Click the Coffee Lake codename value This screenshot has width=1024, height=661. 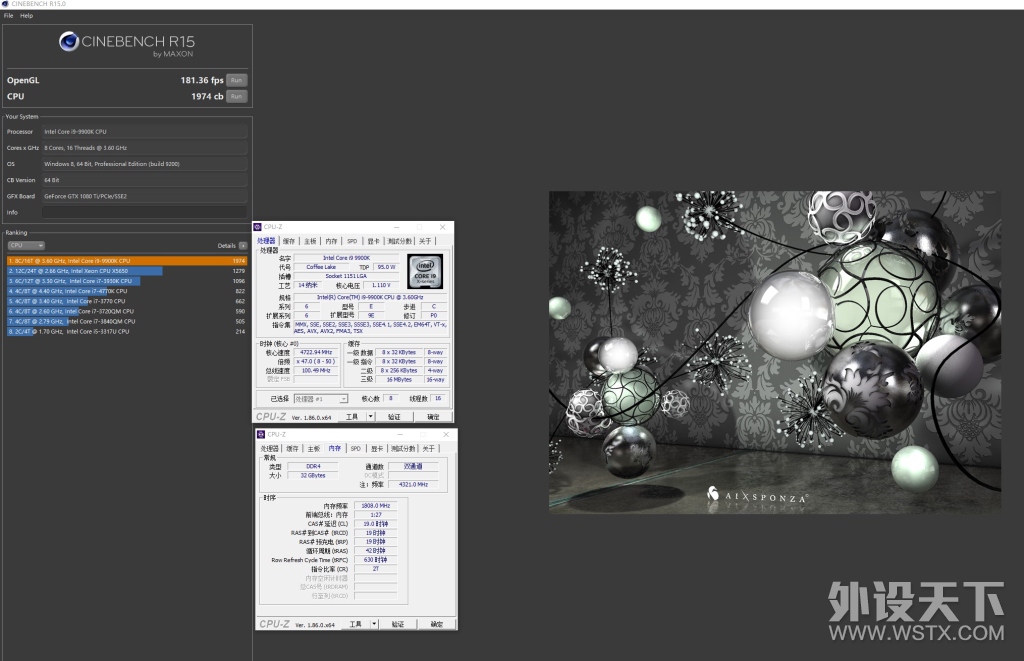(x=321, y=267)
